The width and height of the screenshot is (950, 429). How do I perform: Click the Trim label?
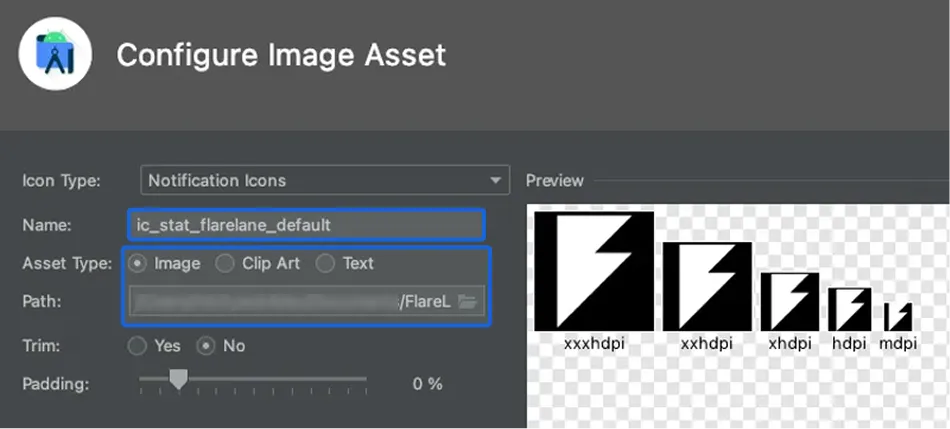point(41,346)
